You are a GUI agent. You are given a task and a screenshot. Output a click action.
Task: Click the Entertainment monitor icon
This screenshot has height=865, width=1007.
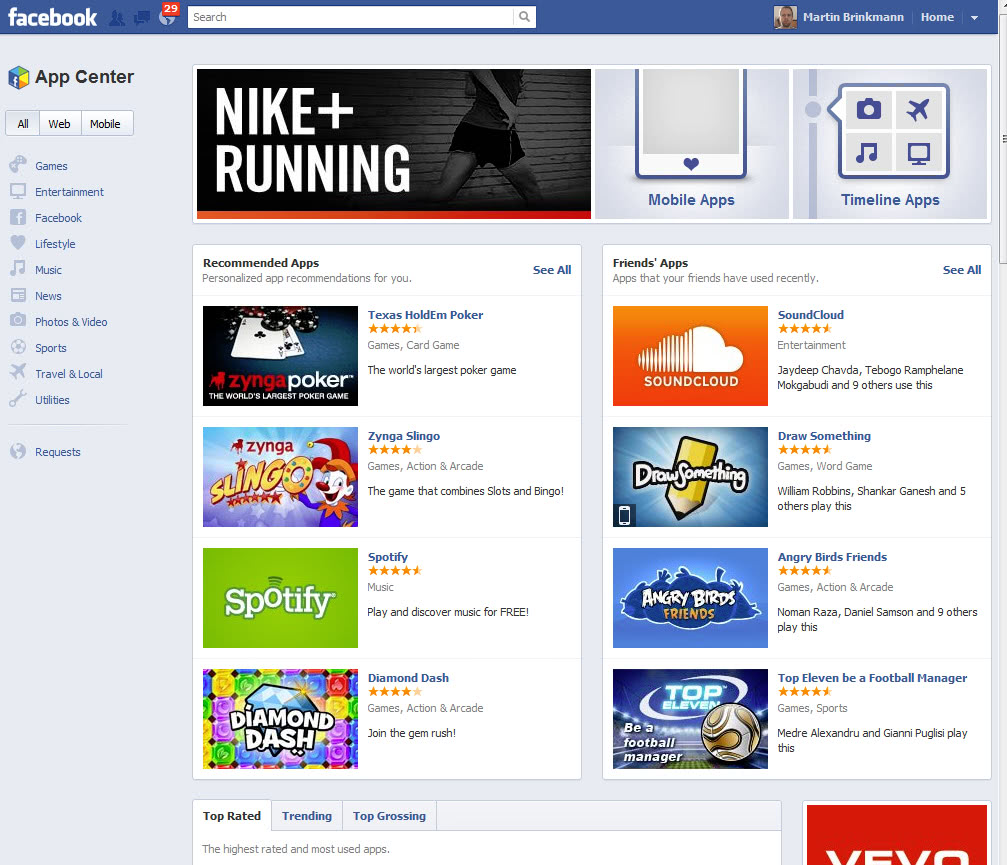18,191
